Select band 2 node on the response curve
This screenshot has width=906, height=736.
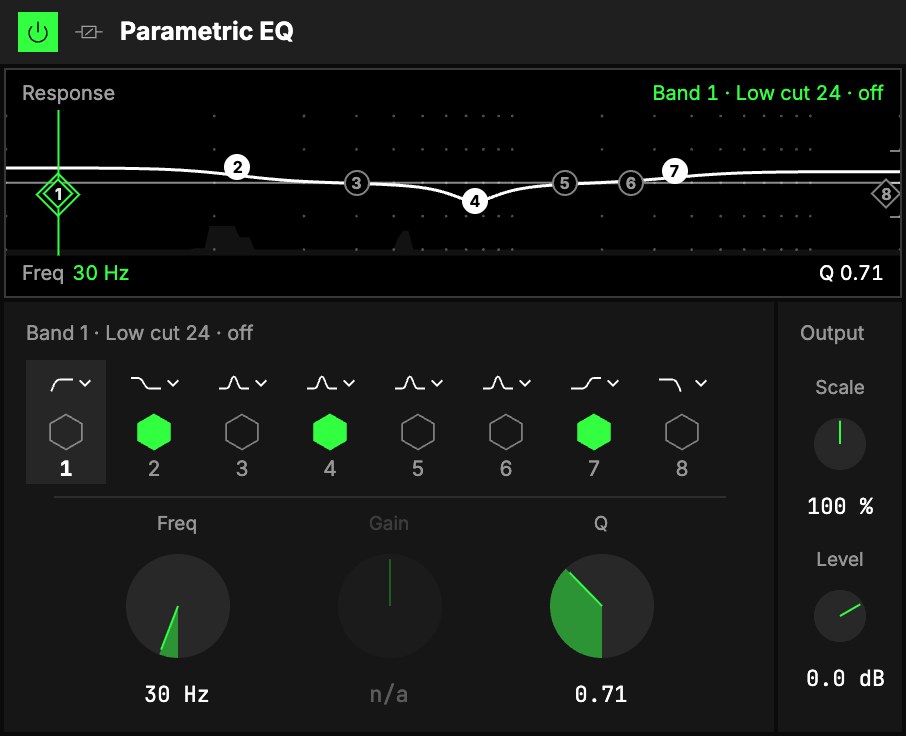tap(237, 168)
